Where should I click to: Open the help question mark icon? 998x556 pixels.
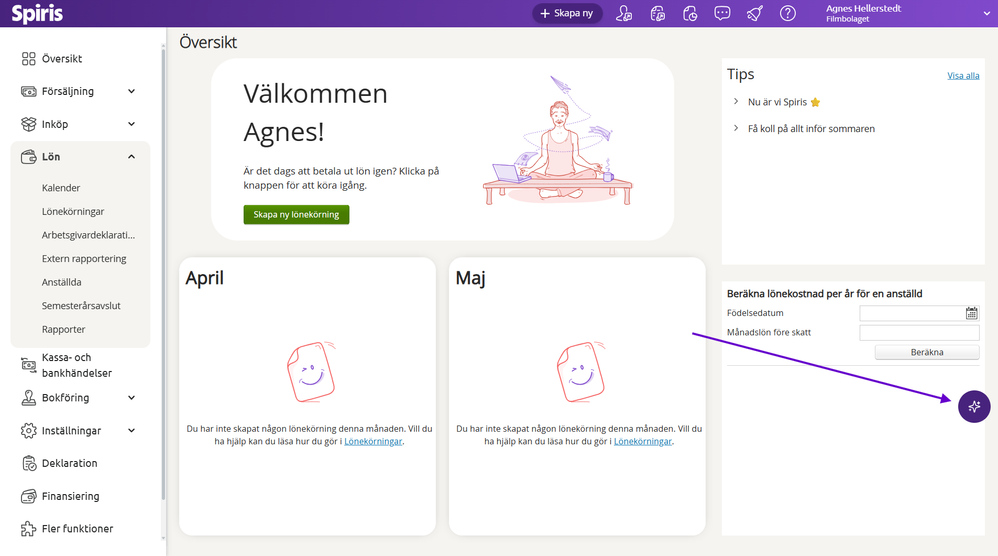click(788, 13)
